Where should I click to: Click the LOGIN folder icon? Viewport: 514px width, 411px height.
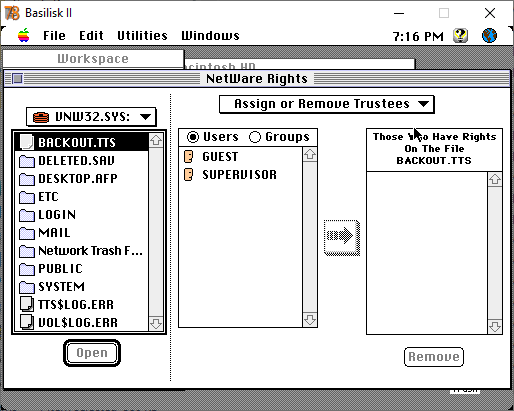(27, 215)
